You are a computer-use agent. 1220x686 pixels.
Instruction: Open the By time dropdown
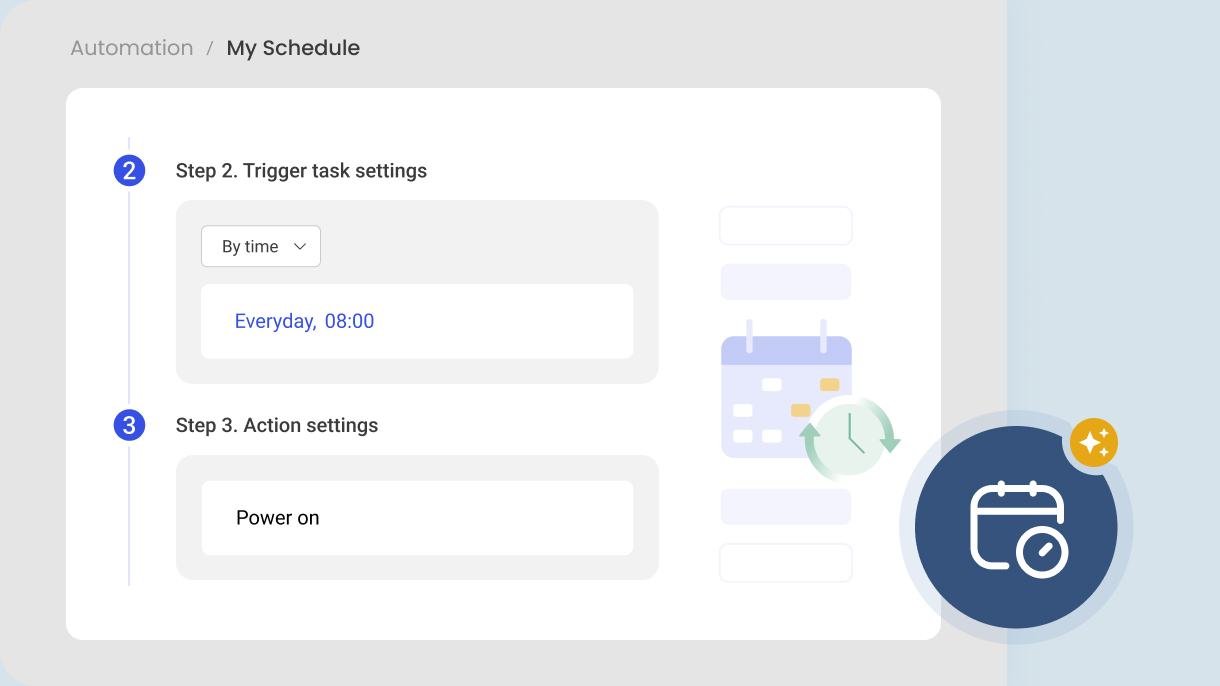click(x=261, y=246)
